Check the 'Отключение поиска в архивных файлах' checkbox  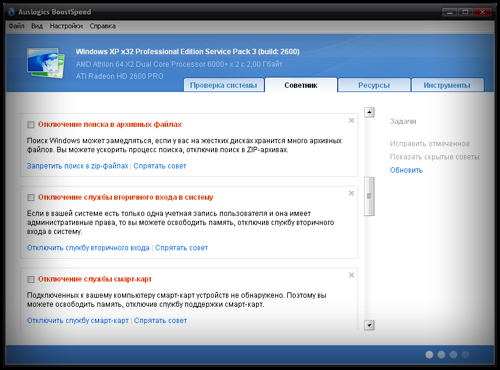[31, 125]
